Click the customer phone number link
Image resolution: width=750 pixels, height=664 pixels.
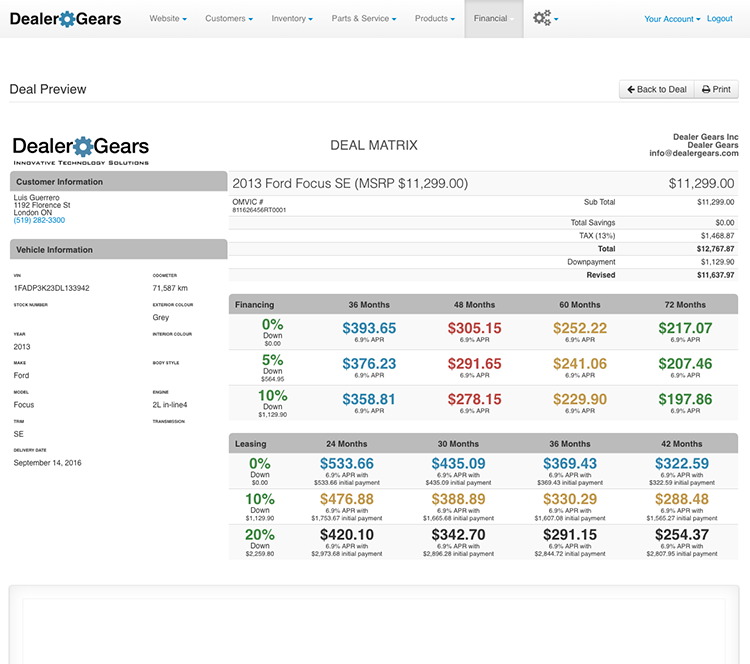39,220
